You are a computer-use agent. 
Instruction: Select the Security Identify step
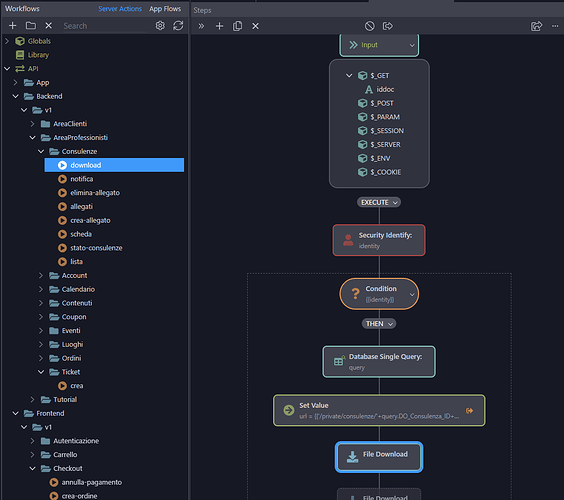click(379, 240)
